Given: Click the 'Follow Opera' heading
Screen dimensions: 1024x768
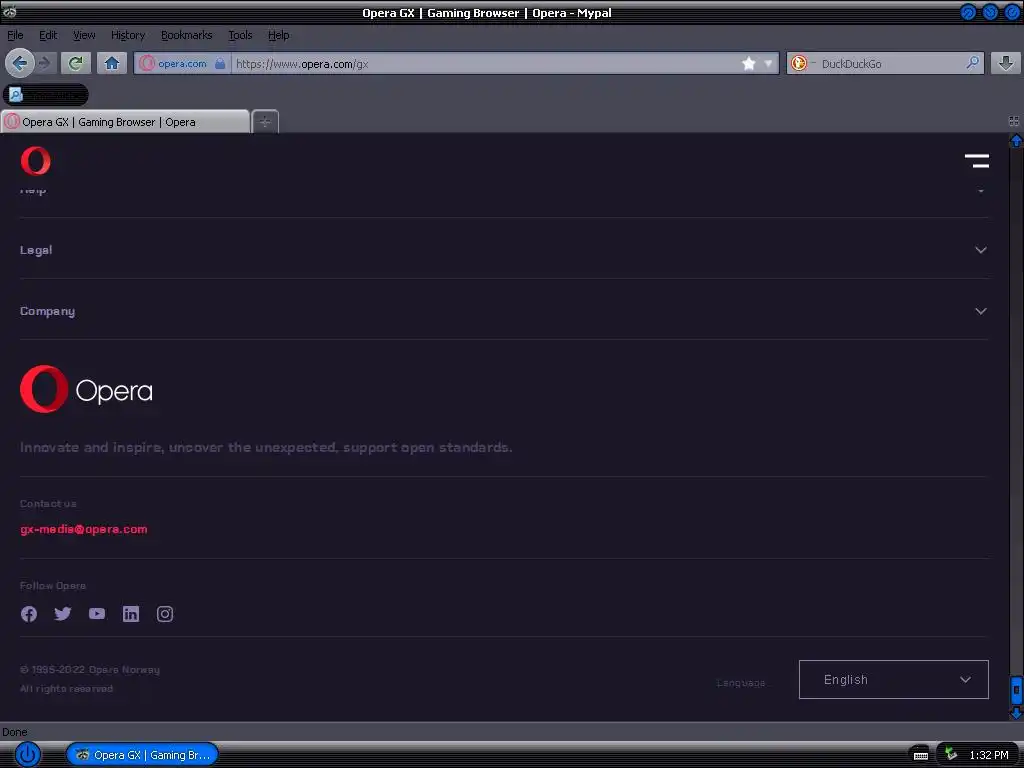Looking at the screenshot, I should point(53,586).
